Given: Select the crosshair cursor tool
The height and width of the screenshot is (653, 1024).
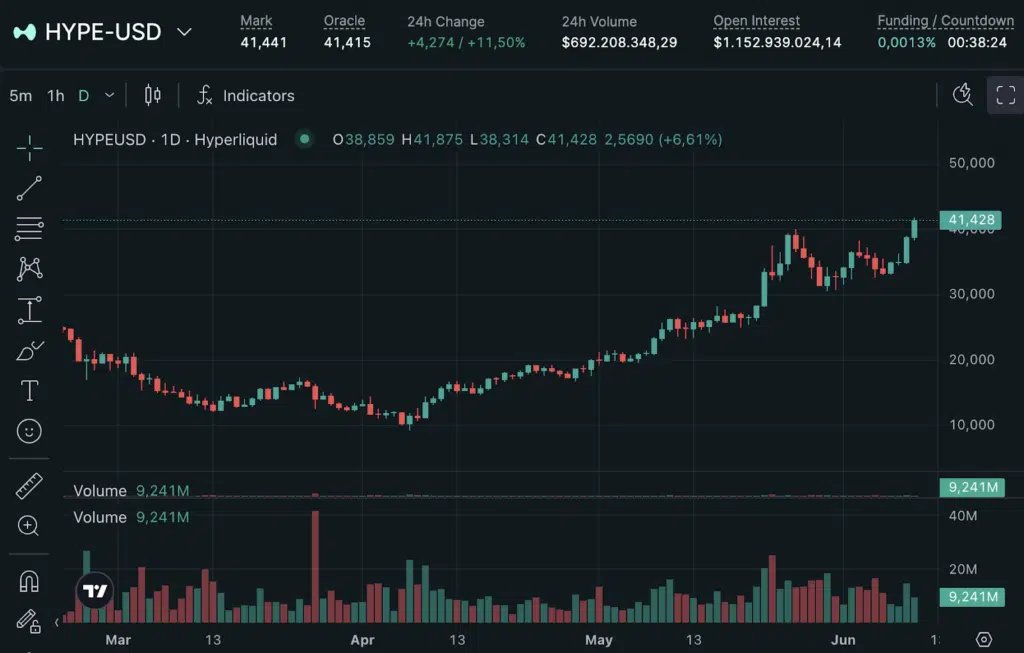Looking at the screenshot, I should point(29,149).
